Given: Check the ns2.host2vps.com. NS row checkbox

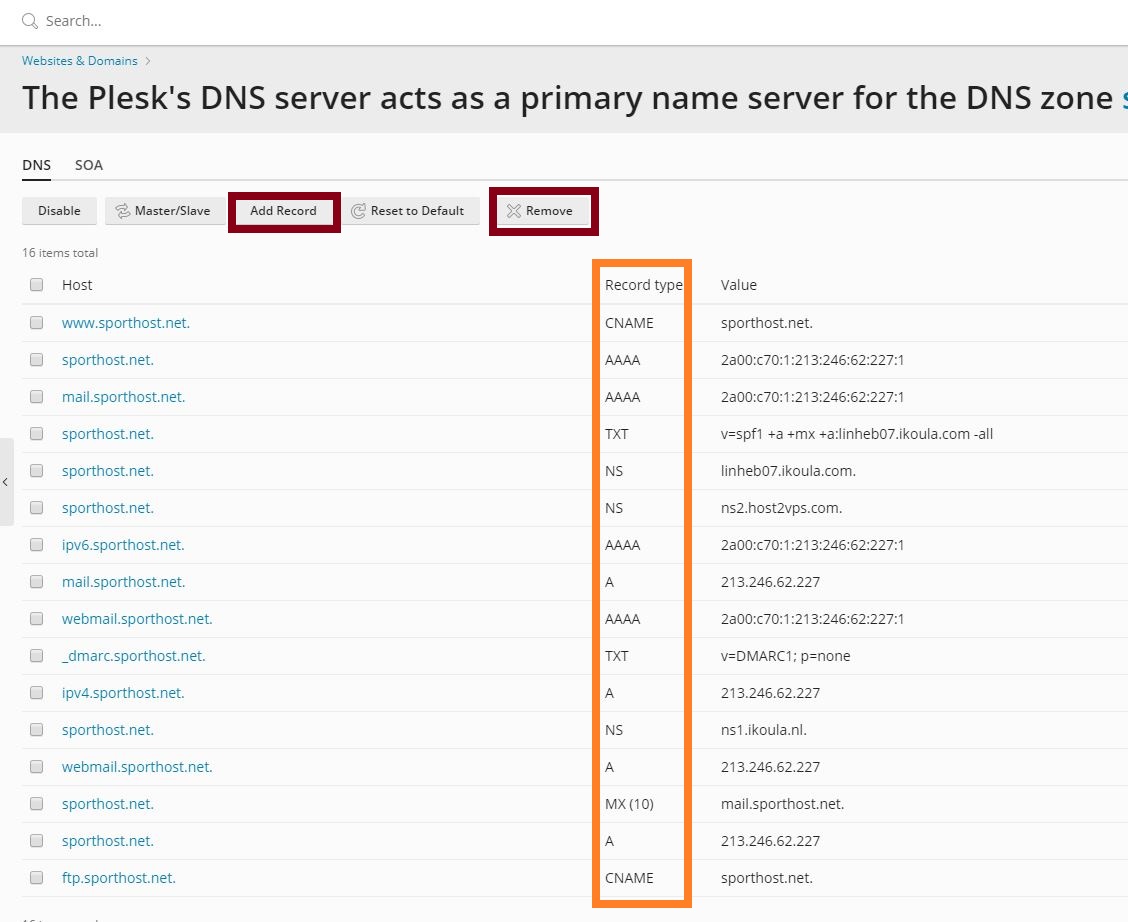Looking at the screenshot, I should (37, 508).
